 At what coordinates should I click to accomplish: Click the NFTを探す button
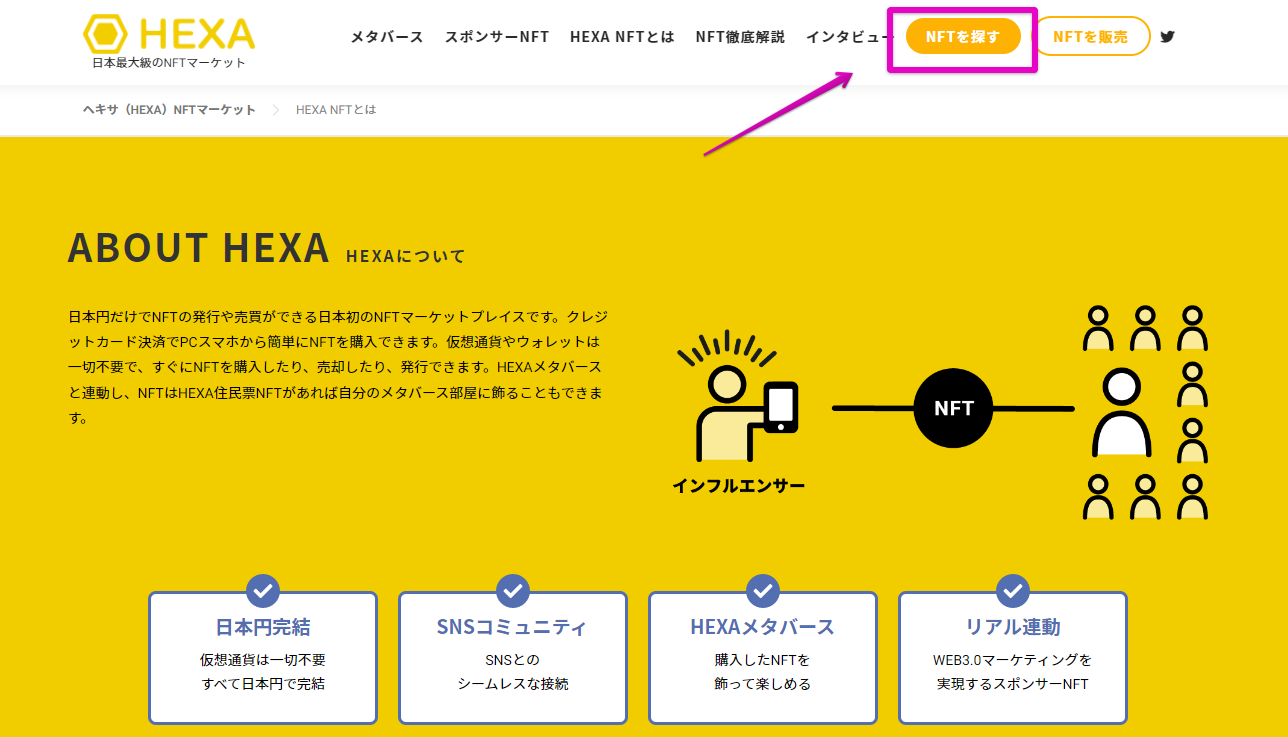tap(963, 37)
